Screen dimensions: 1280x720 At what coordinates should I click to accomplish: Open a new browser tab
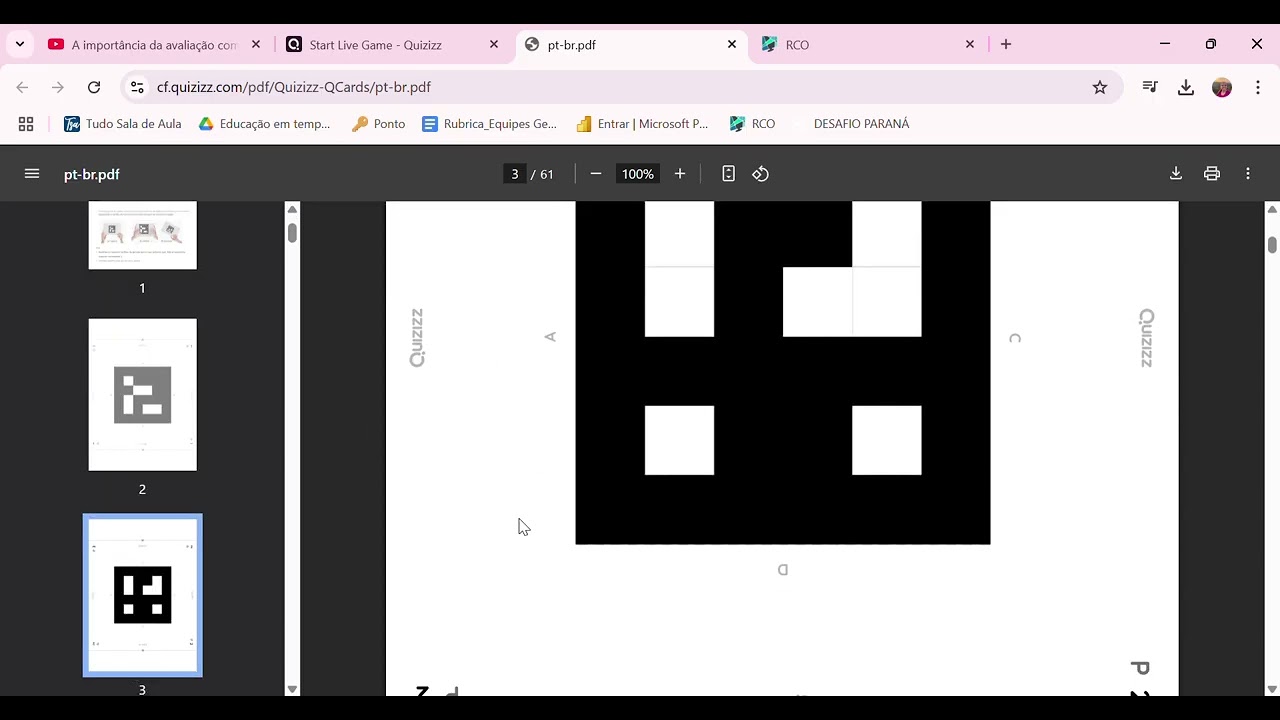(x=1006, y=45)
